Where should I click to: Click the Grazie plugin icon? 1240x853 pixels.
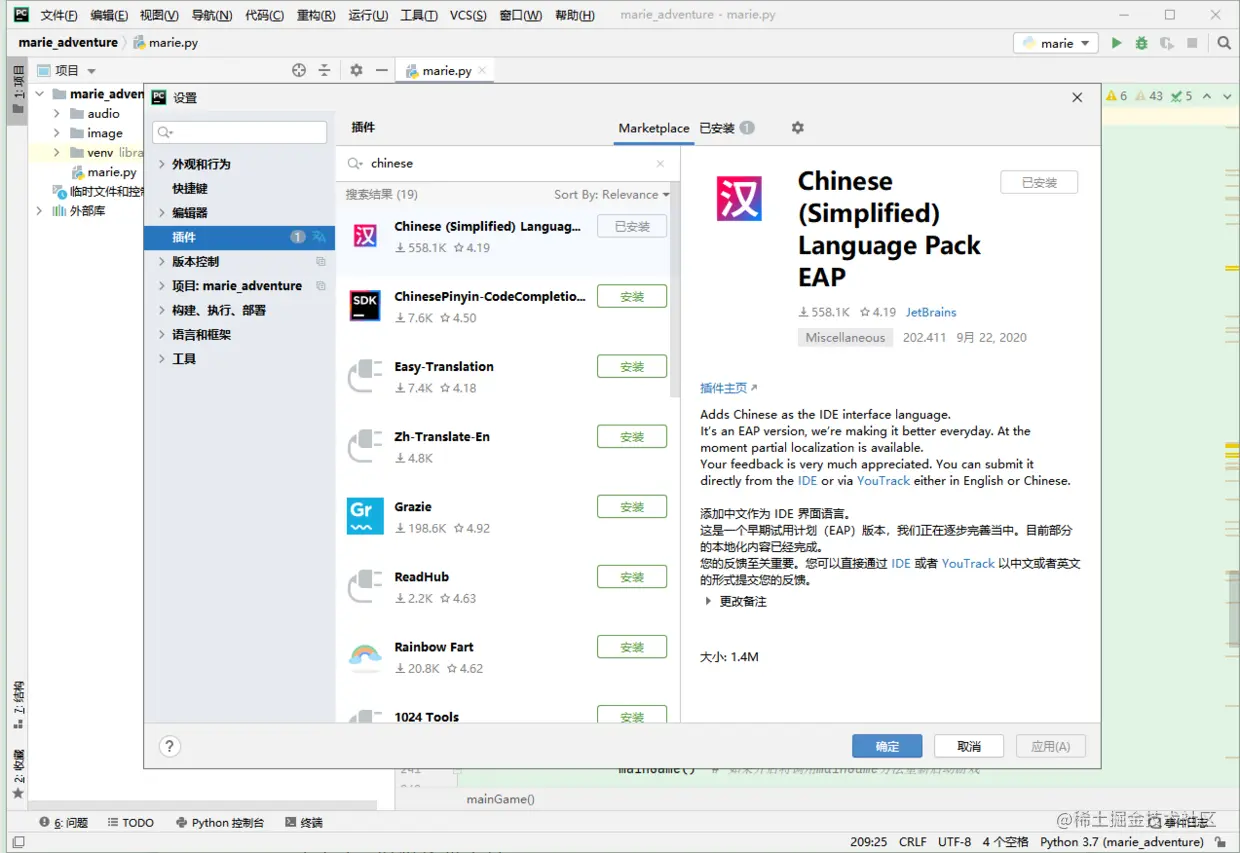click(x=365, y=516)
